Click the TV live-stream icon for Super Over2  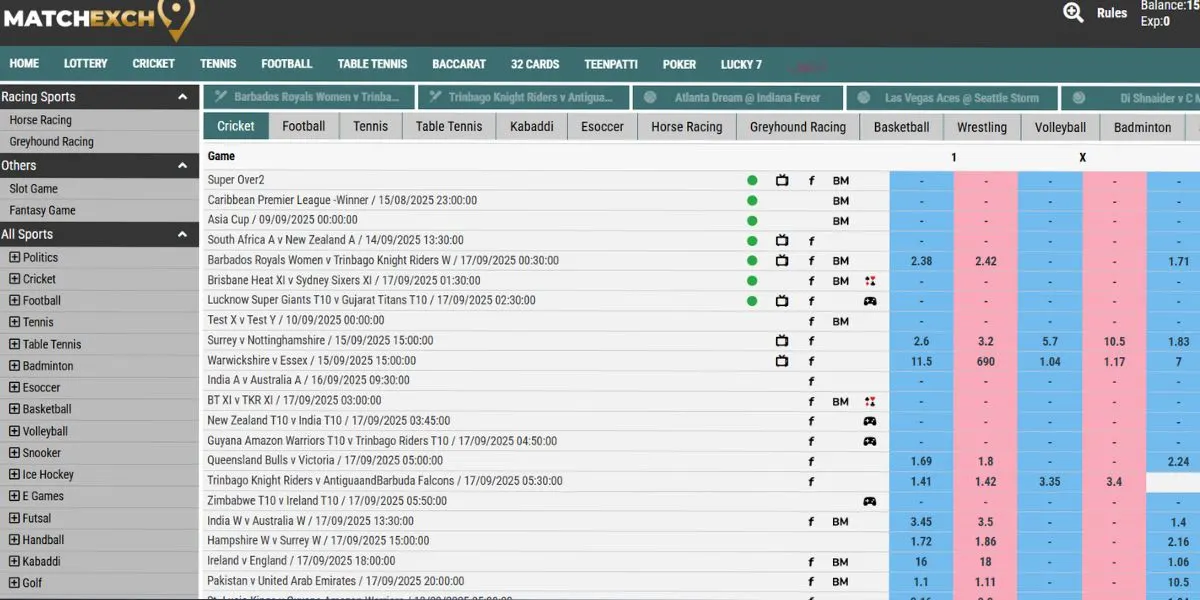point(782,181)
